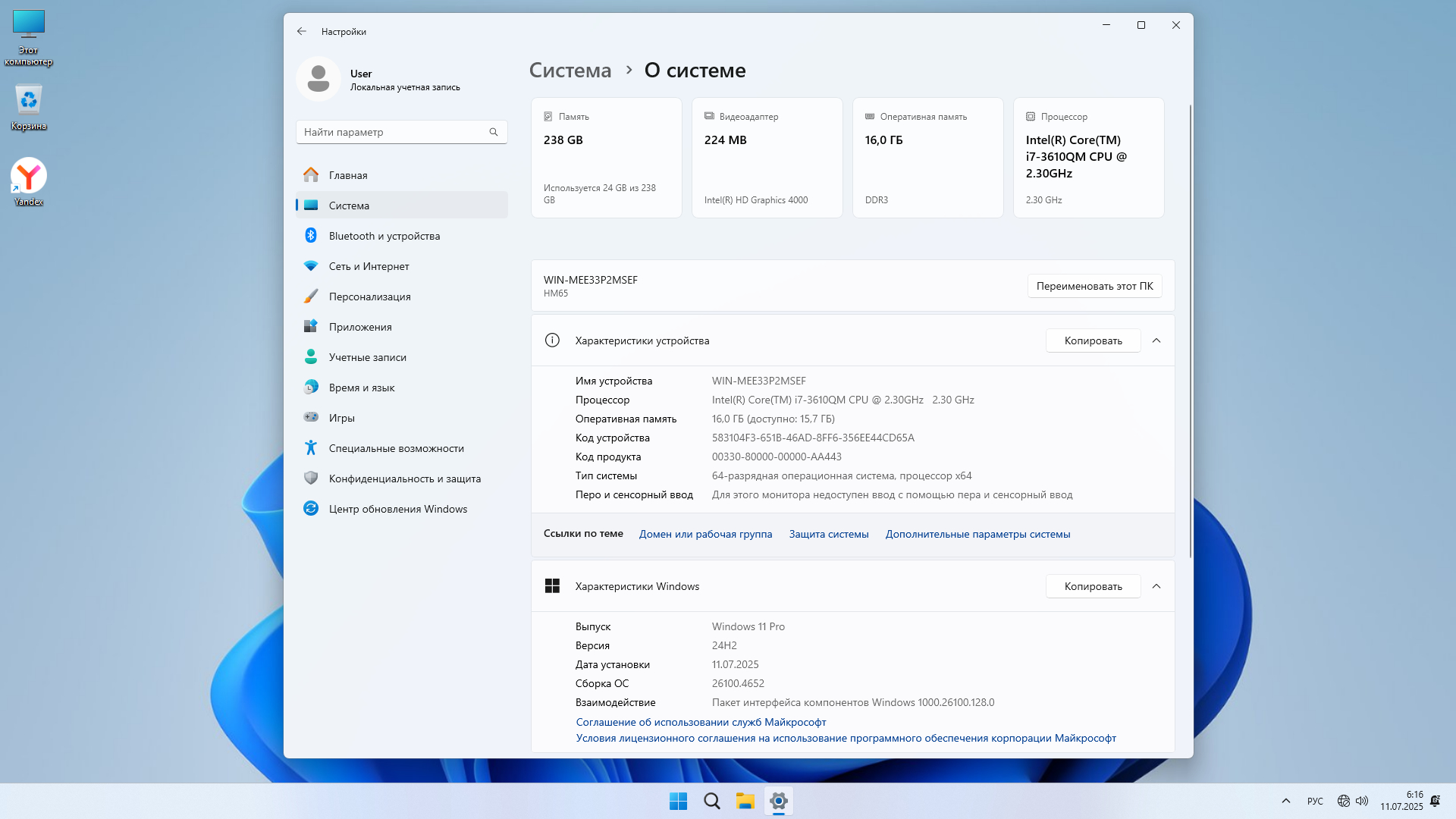Open Центр обновления Windows
Viewport: 1456px width, 819px height.
click(x=397, y=509)
